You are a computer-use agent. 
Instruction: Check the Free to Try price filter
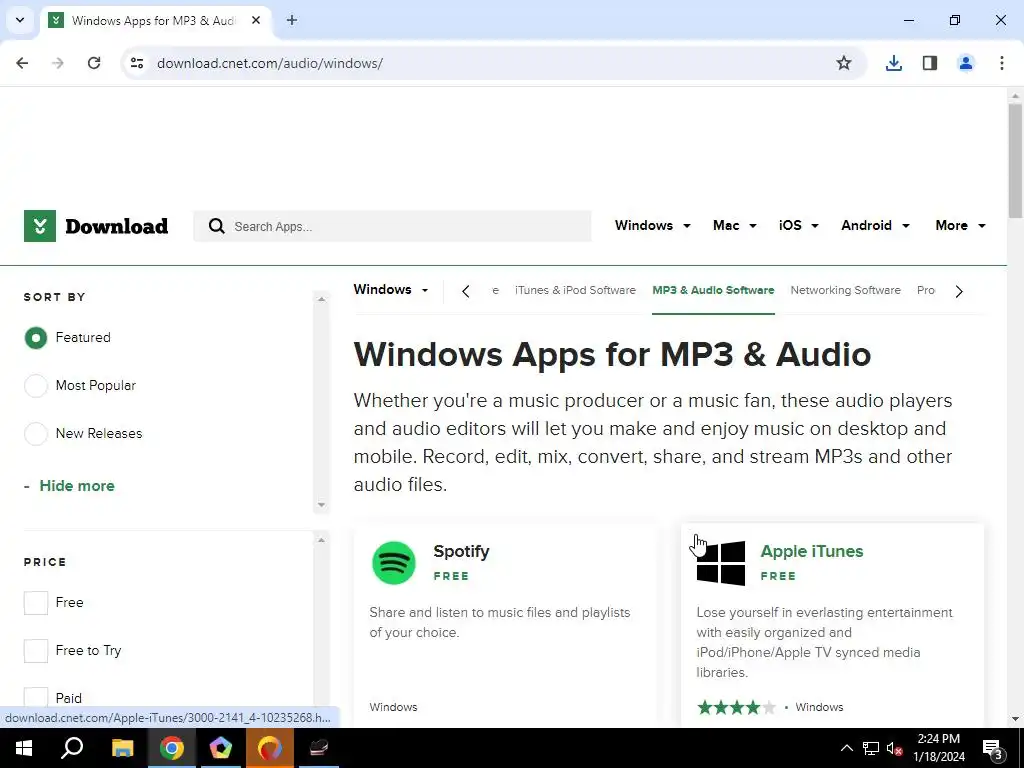click(36, 650)
